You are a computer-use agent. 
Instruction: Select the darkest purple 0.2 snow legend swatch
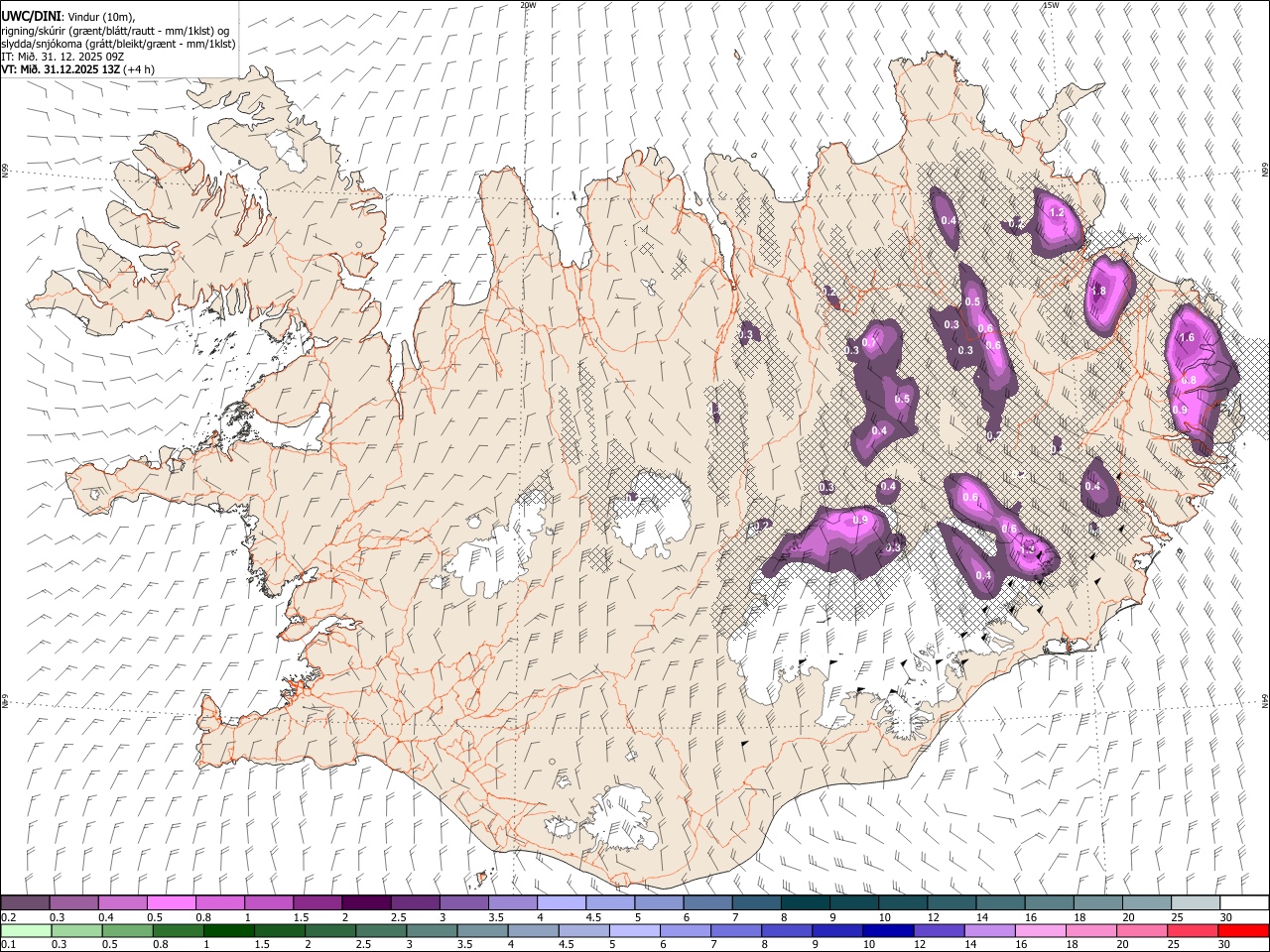click(25, 903)
